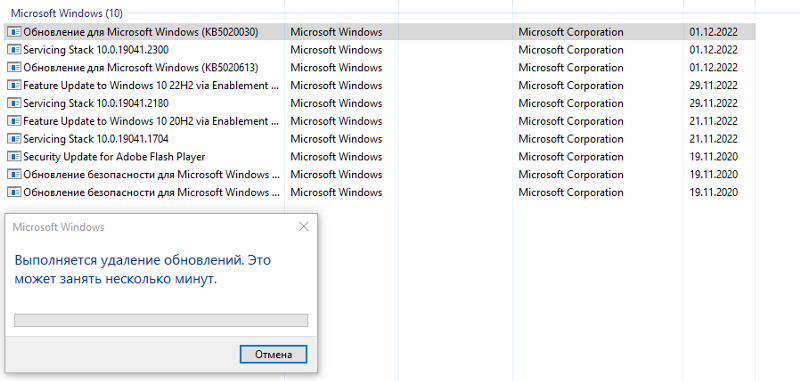Select Security Update for Adobe Flash Player
800x381 pixels.
(x=114, y=157)
